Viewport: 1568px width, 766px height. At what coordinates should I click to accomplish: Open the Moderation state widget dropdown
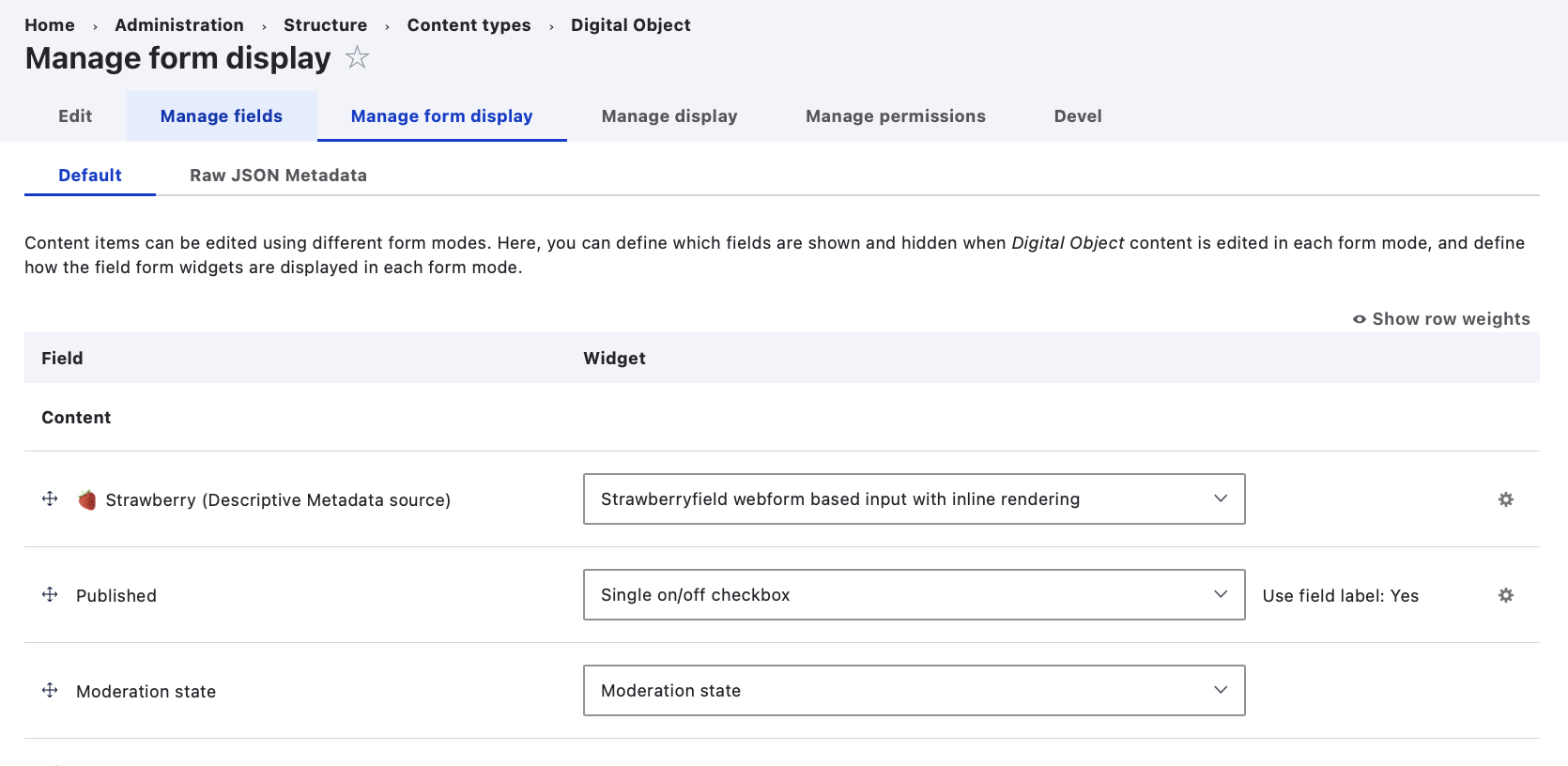(x=914, y=691)
